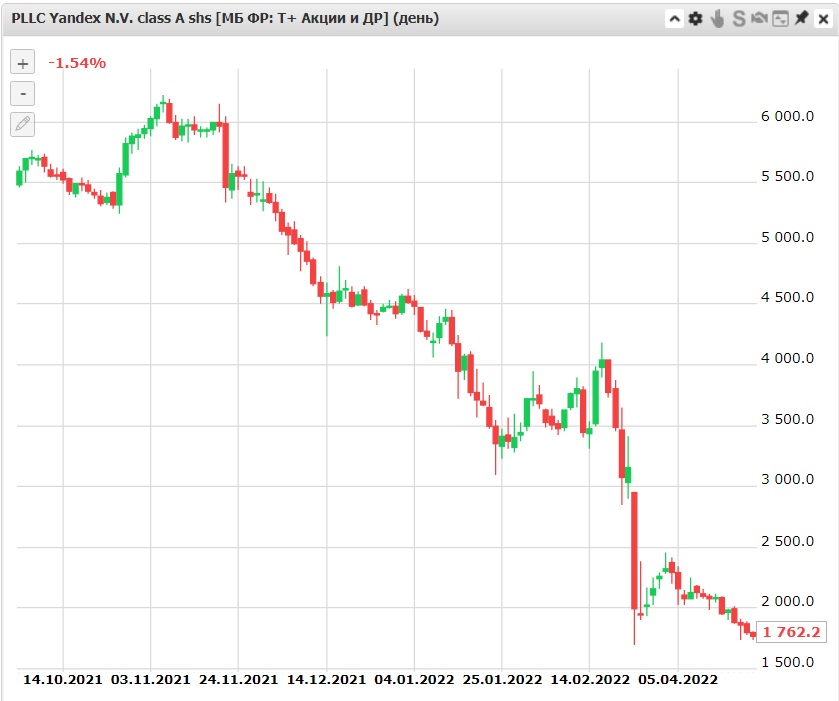Click the 6 000.0 price axis label
The height and width of the screenshot is (701, 839).
pos(788,117)
